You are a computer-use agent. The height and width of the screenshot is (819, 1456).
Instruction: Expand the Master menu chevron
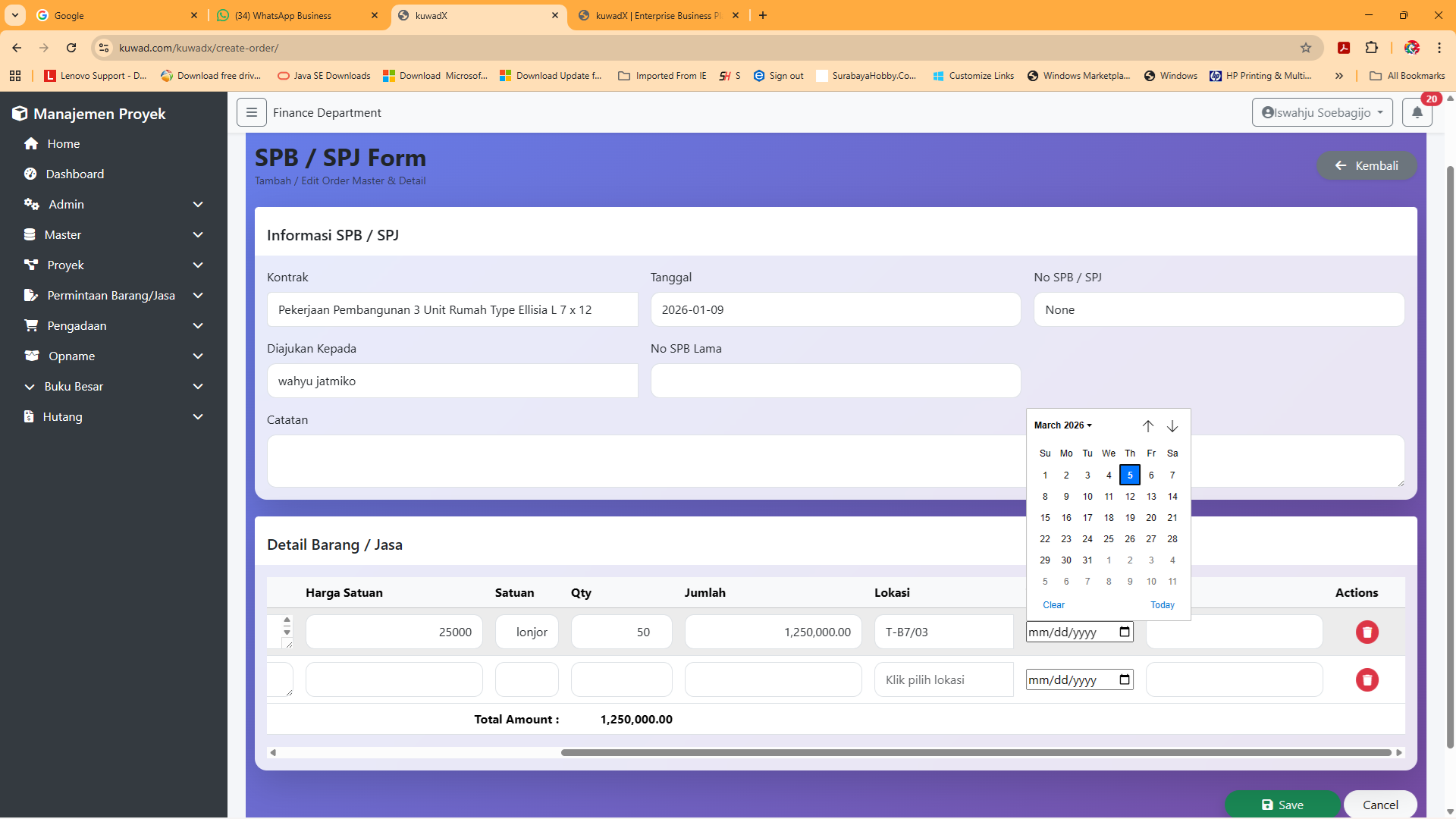[198, 235]
